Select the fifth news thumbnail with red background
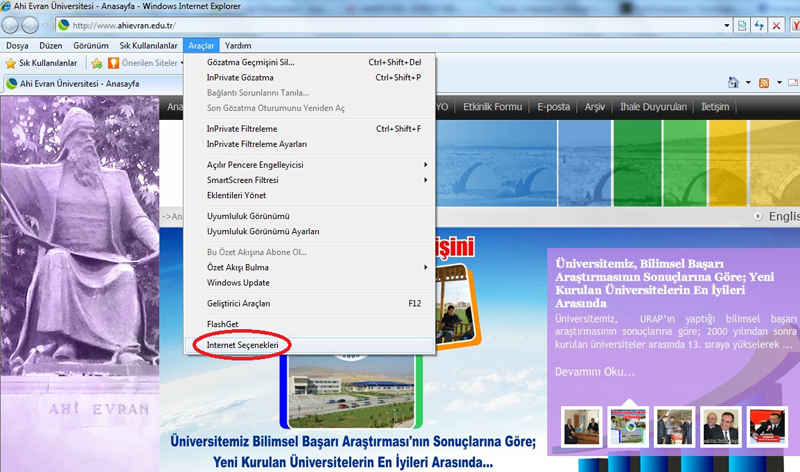 (x=767, y=427)
